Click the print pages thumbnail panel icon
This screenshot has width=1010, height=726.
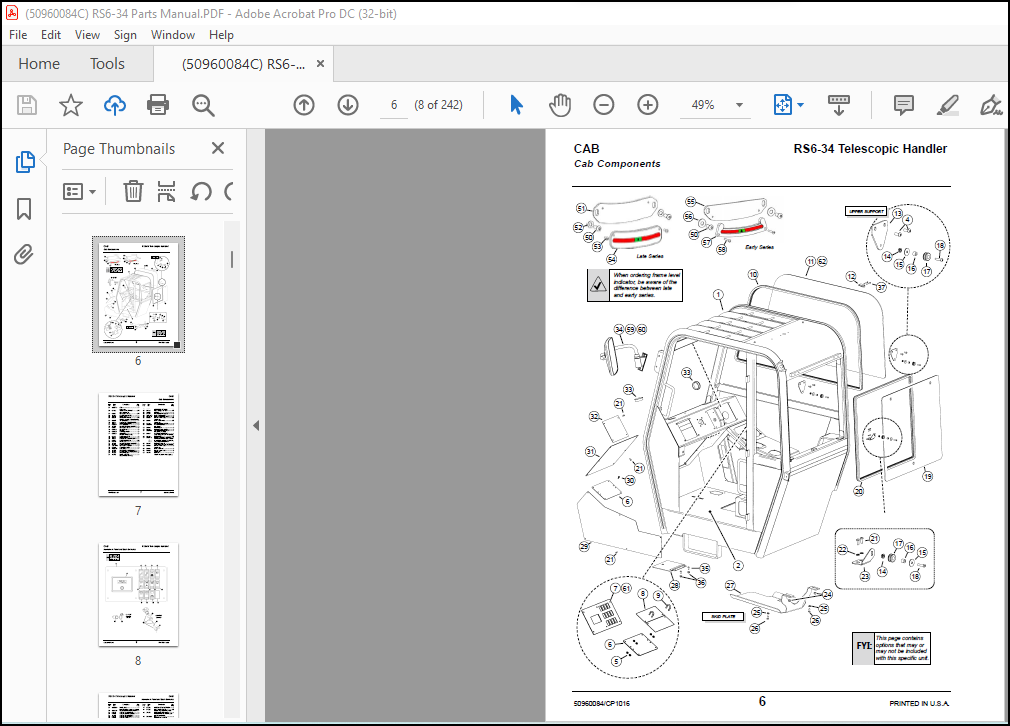pos(166,191)
